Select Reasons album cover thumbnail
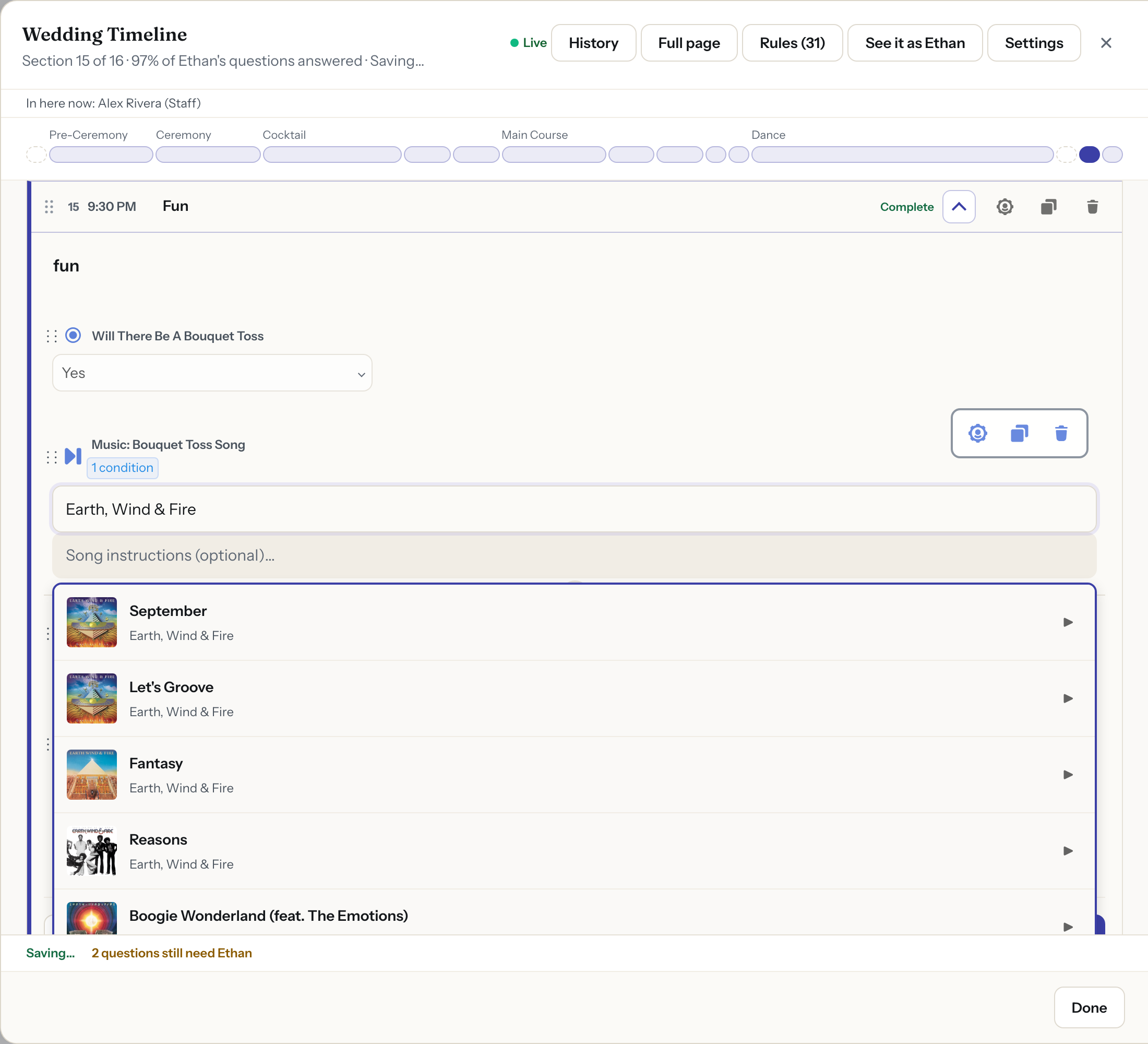1148x1044 pixels. (x=92, y=851)
